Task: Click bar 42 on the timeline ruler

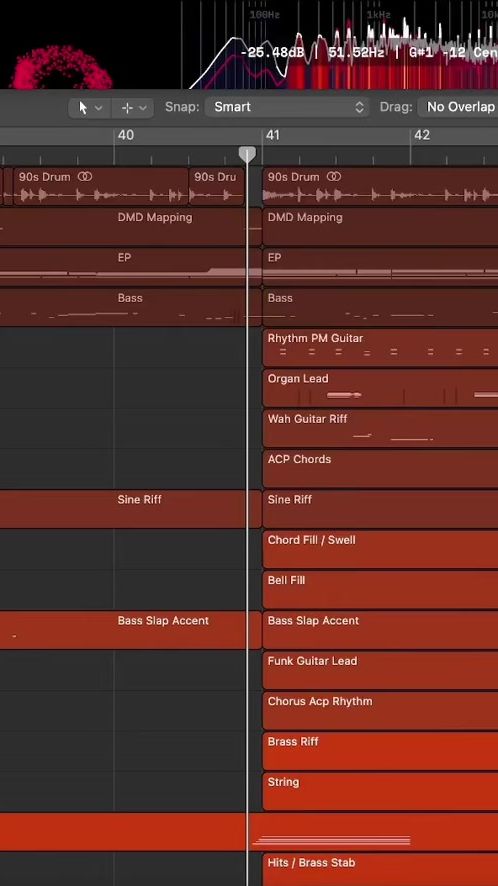Action: pos(422,135)
